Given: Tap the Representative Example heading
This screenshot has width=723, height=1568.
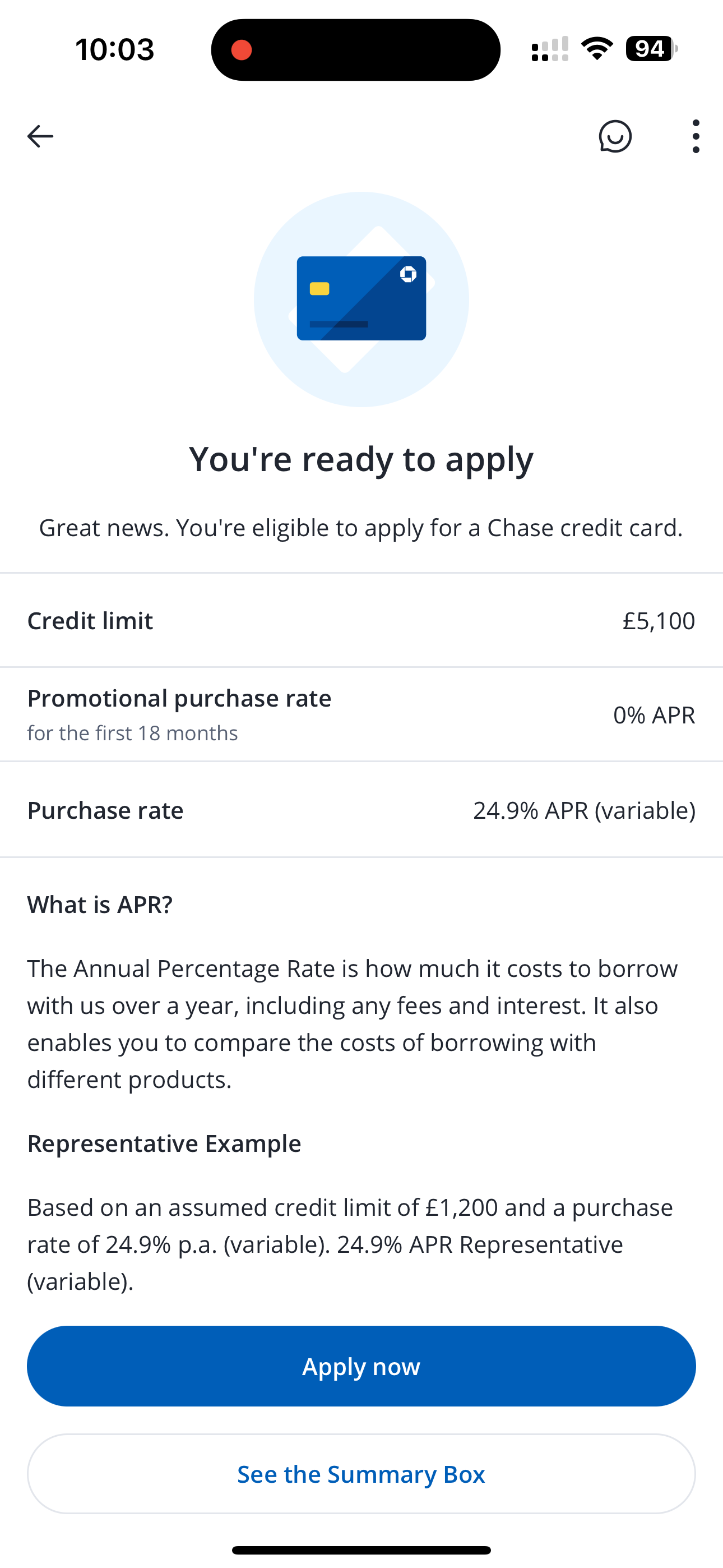Looking at the screenshot, I should click(164, 1143).
